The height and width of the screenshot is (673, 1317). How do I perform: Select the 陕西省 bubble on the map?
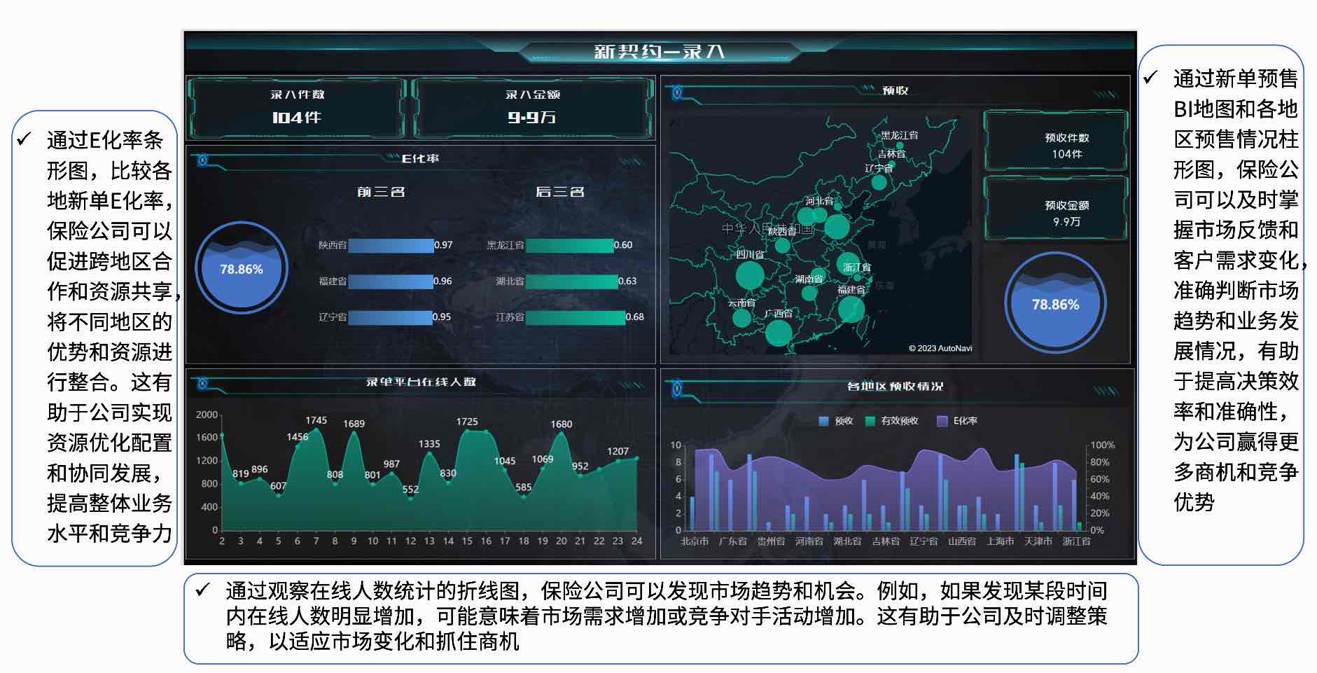[x=783, y=244]
